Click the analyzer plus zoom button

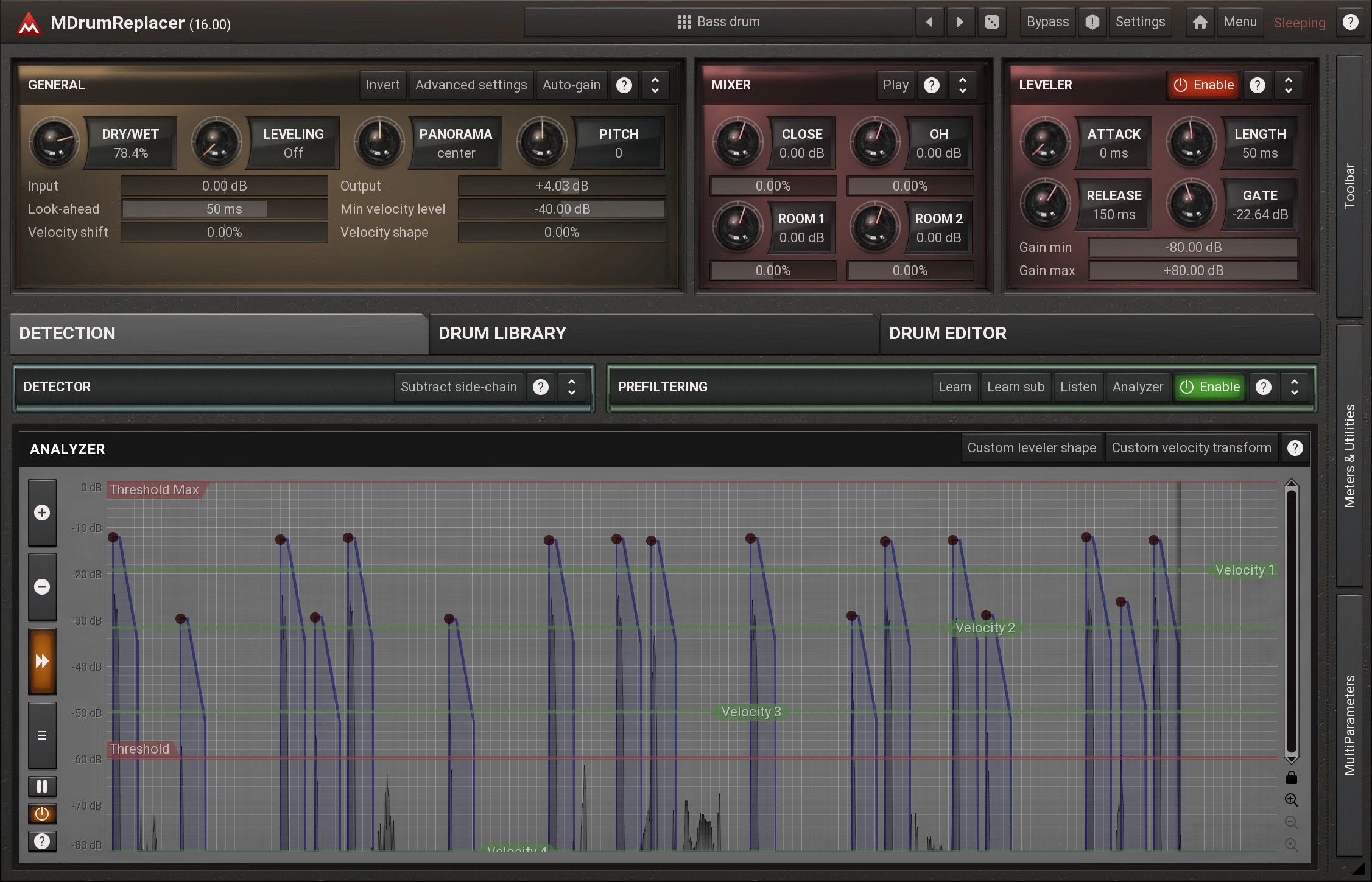42,513
